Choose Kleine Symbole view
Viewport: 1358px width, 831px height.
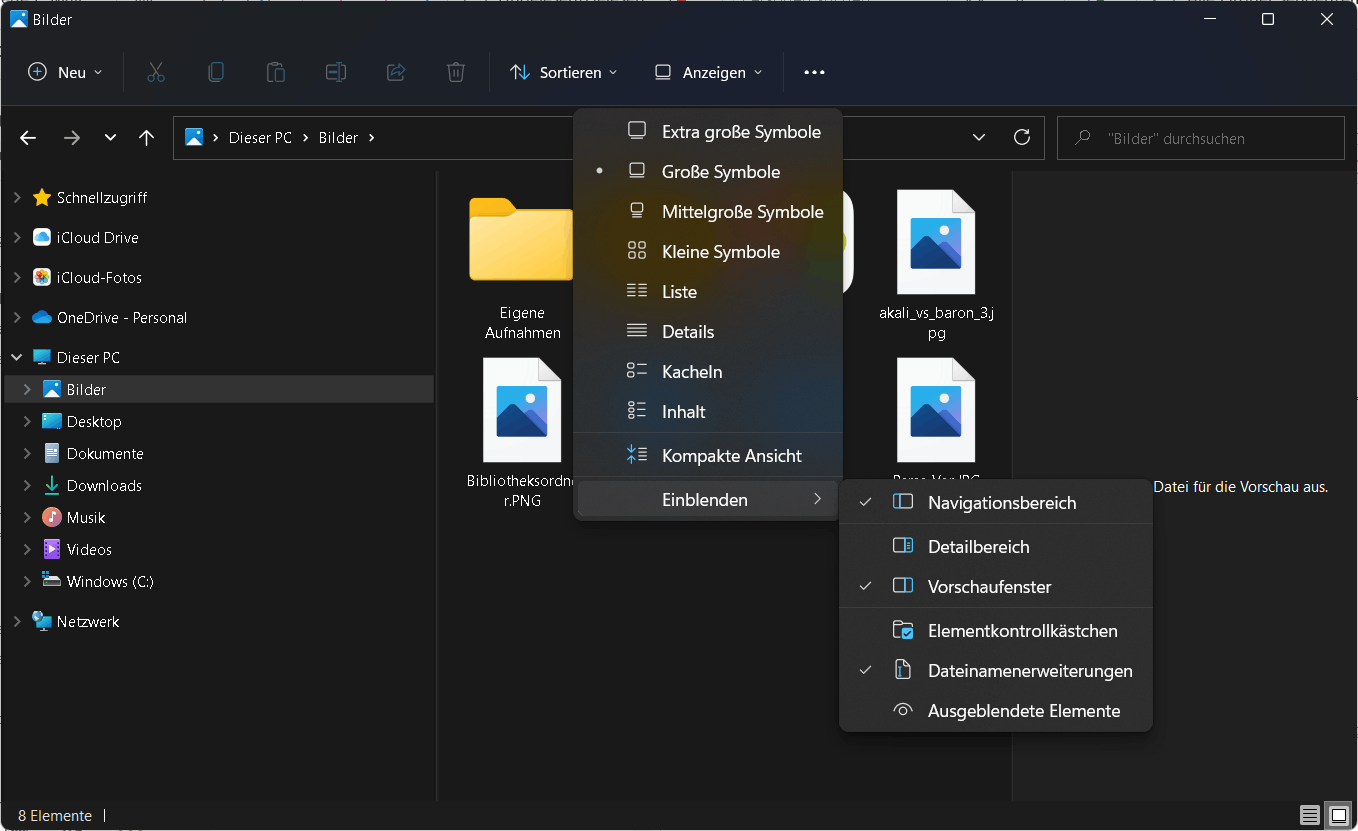pos(708,252)
